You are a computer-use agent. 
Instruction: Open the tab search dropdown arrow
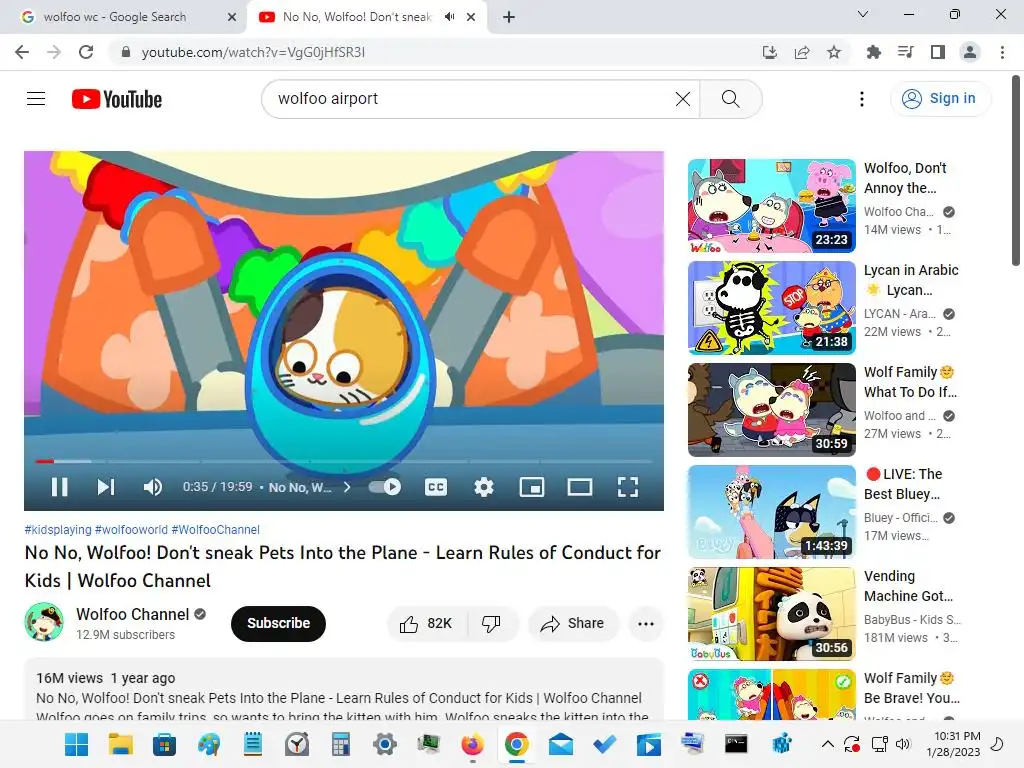(862, 14)
